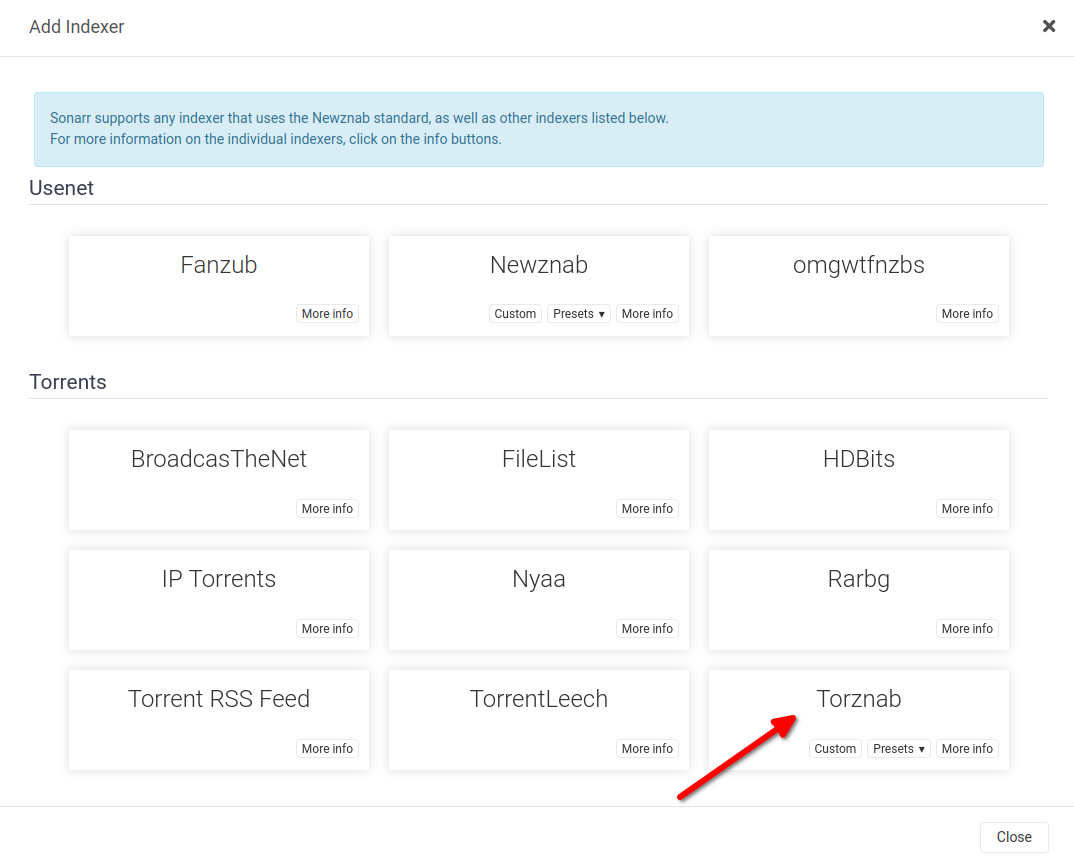Click the Torznab indexer title
1074x861 pixels.
pos(858,699)
